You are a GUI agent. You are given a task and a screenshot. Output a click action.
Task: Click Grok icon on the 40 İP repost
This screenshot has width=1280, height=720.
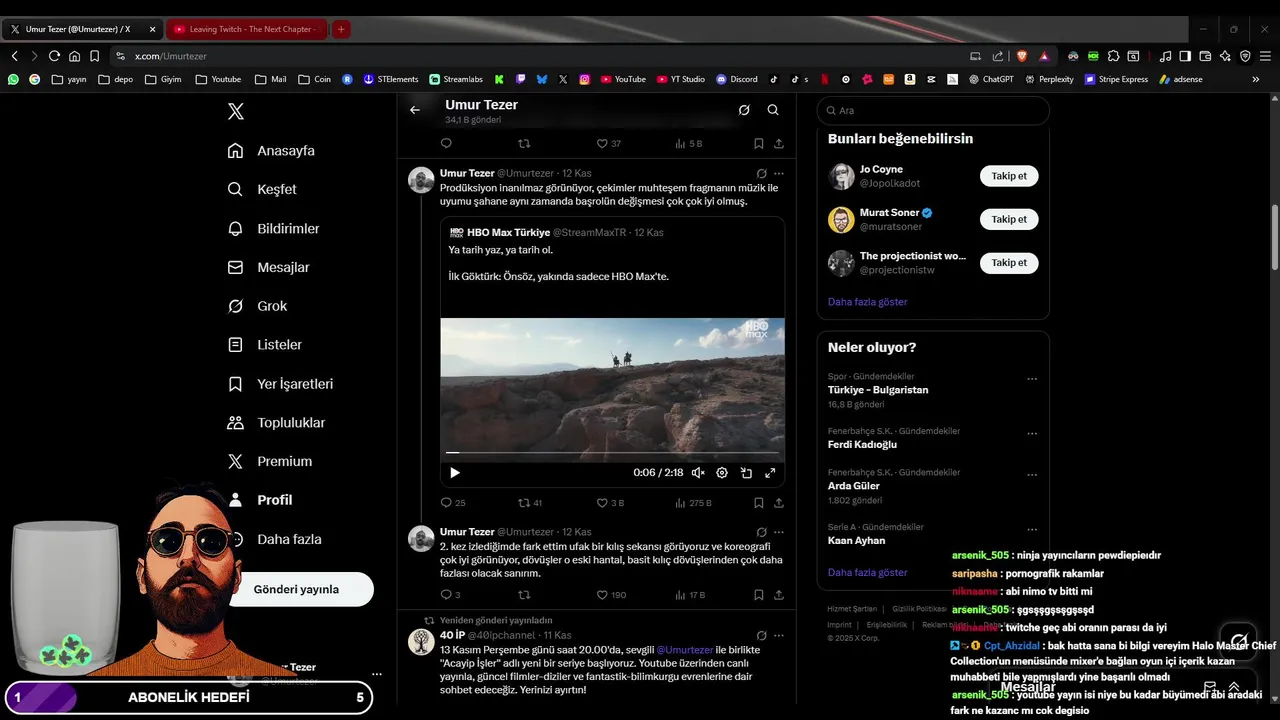coord(762,635)
